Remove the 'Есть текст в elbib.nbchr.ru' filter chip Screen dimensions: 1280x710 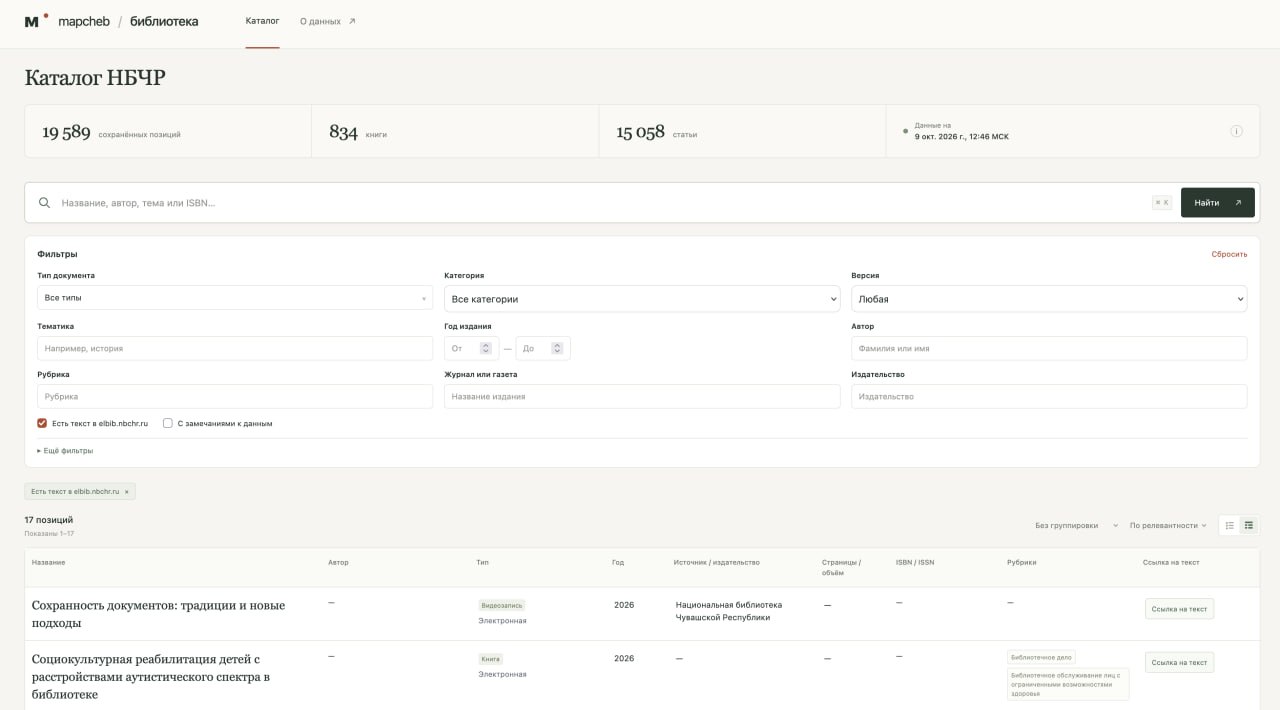tap(127, 492)
